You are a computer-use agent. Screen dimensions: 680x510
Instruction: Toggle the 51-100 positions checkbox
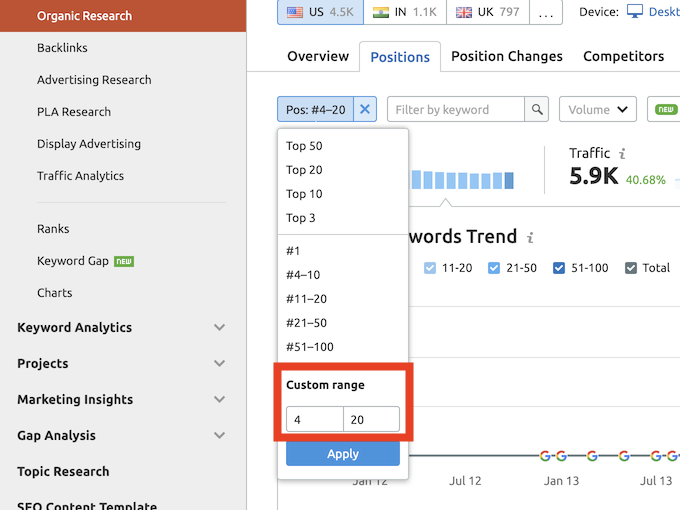pyautogui.click(x=559, y=268)
